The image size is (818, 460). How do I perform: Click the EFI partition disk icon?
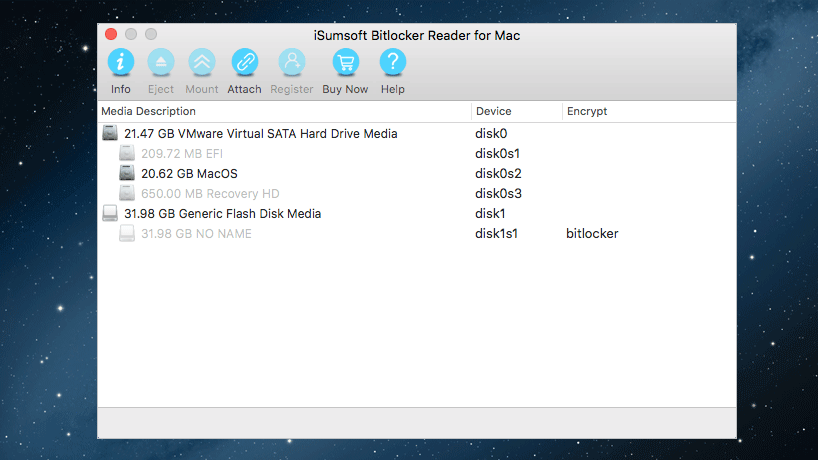click(127, 153)
